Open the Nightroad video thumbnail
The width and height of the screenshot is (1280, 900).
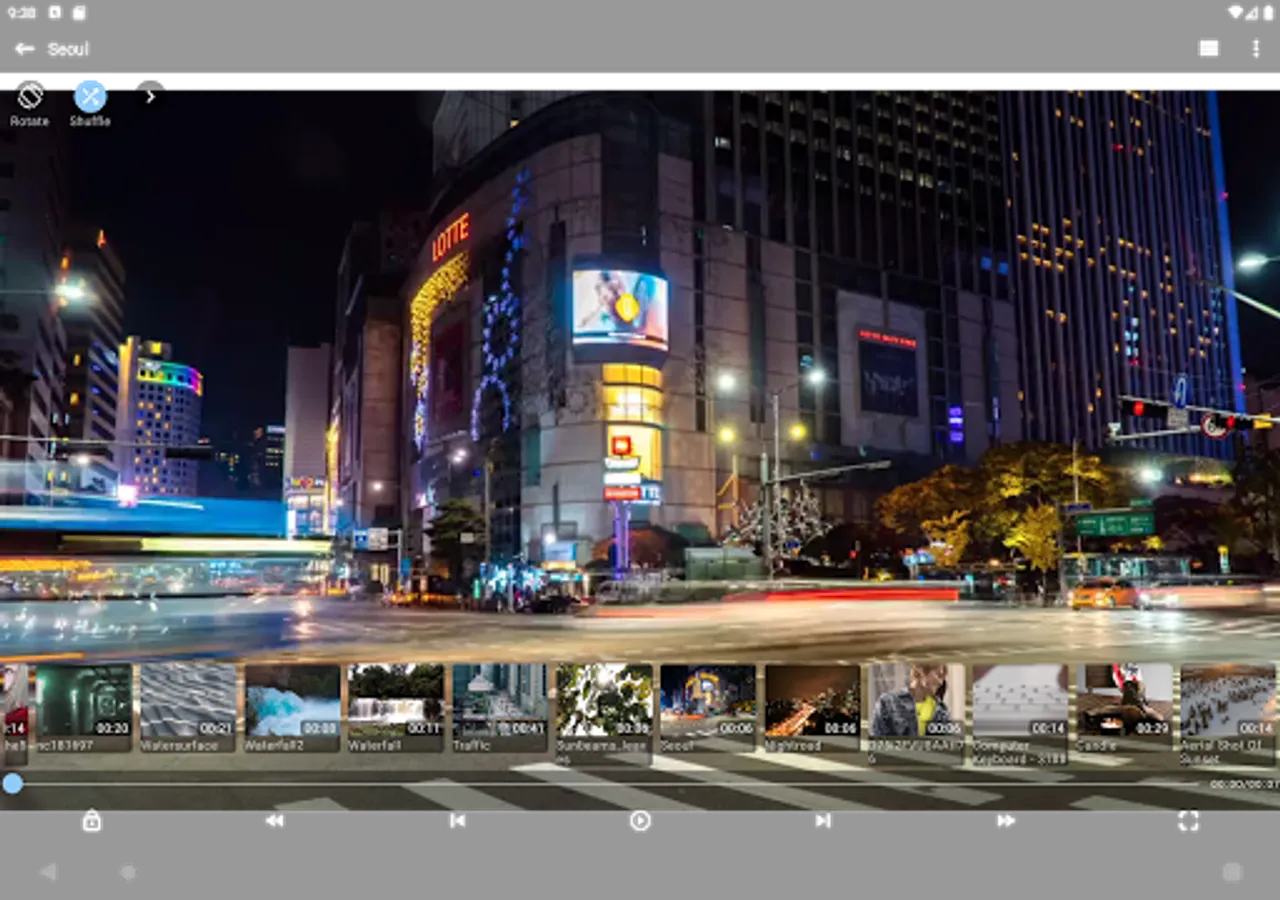812,707
